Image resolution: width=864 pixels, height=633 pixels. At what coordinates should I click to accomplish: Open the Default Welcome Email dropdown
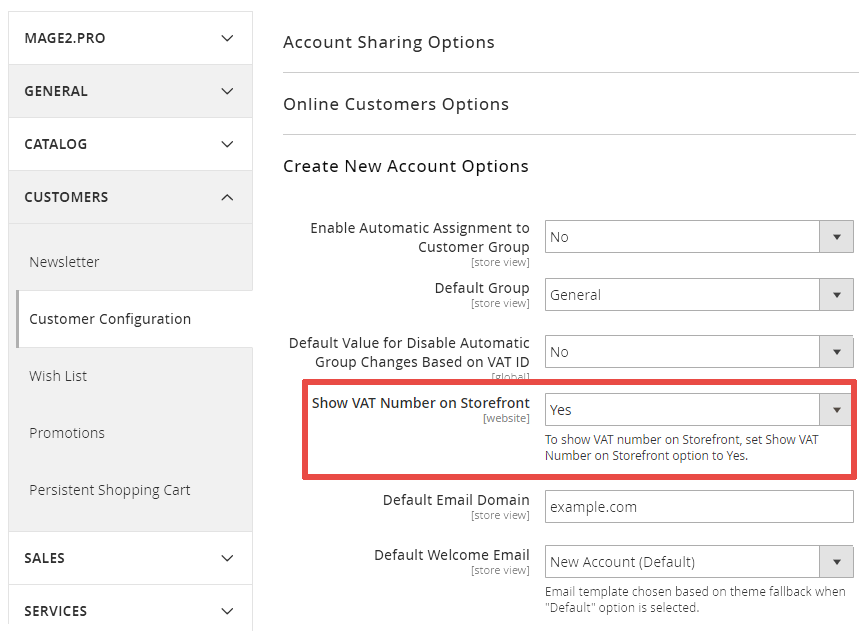[x=699, y=562]
